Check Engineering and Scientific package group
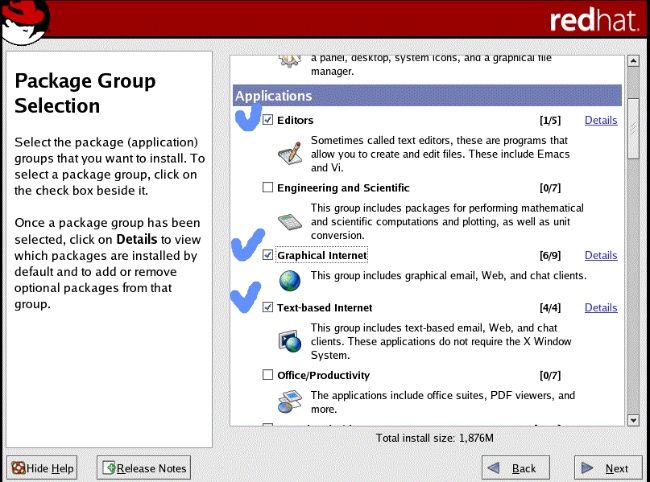The width and height of the screenshot is (650, 482). click(268, 187)
